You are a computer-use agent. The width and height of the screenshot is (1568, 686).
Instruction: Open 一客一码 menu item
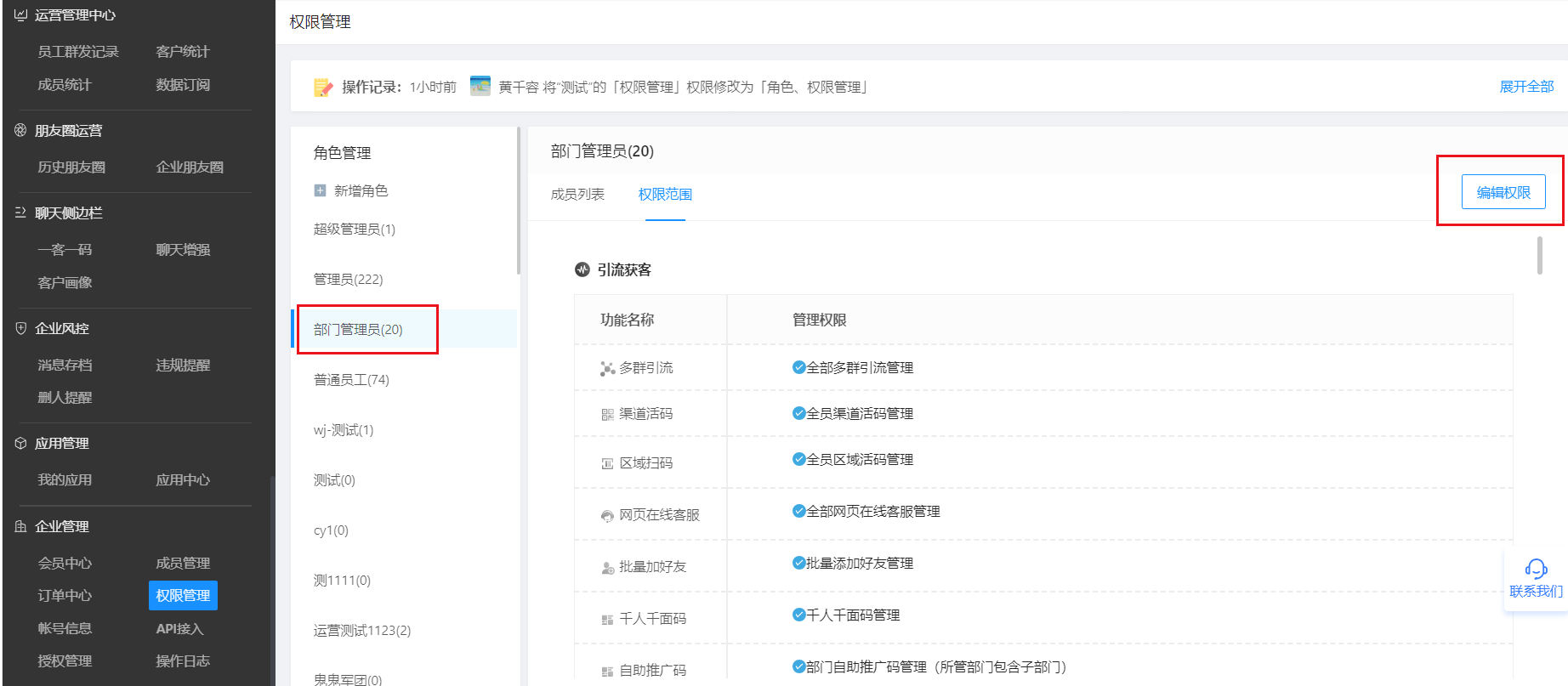coord(65,249)
